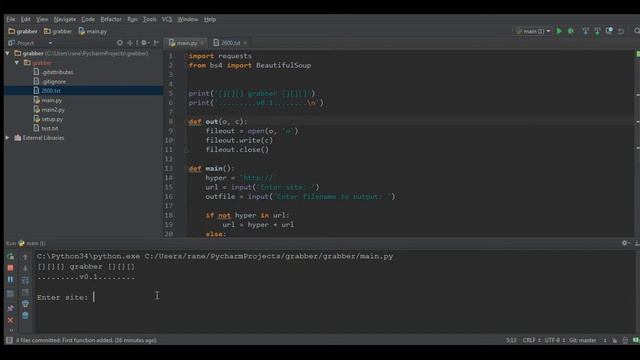Pin the Run tab with the pin icon
This screenshot has width=640, height=360.
(11, 308)
